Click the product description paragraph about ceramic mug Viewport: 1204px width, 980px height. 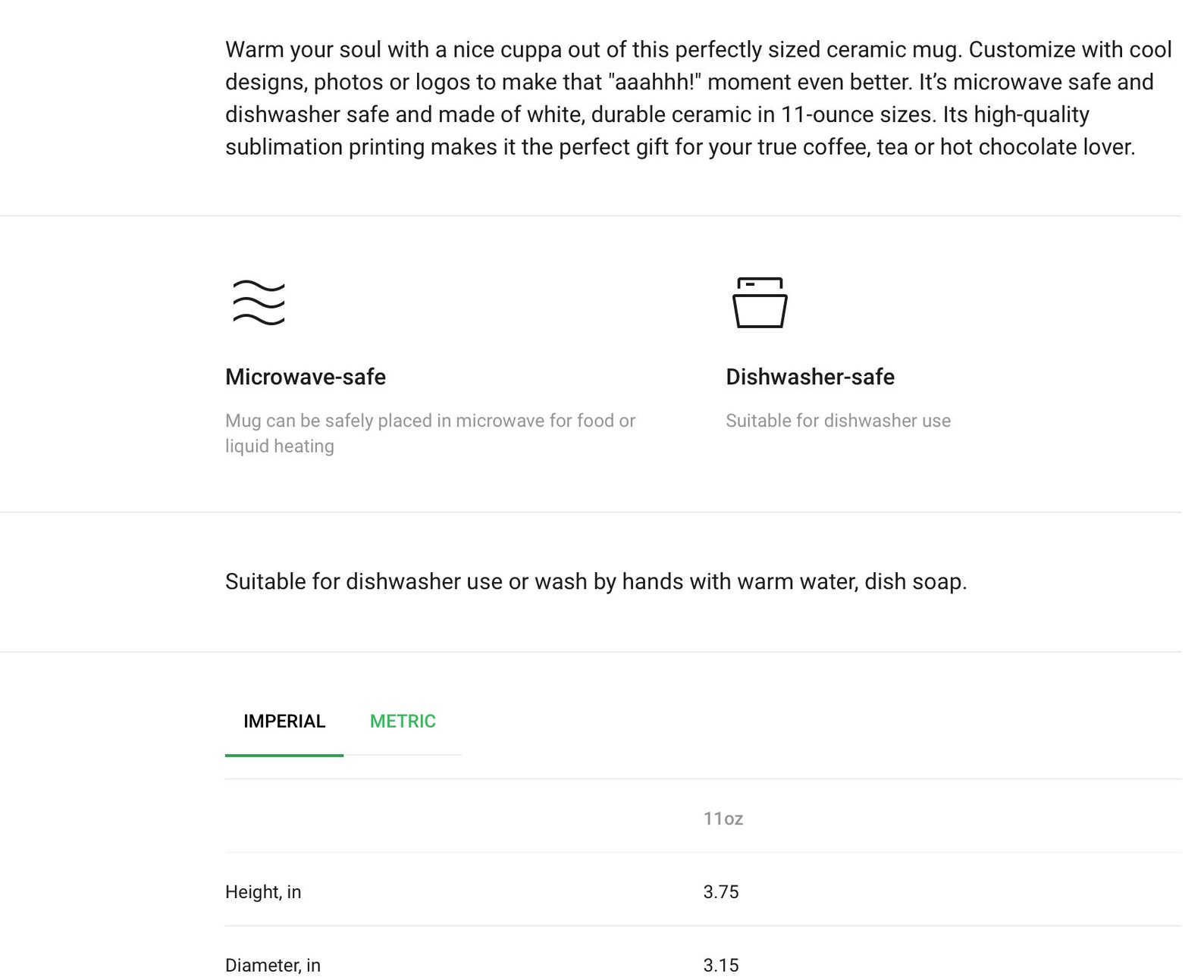[698, 98]
